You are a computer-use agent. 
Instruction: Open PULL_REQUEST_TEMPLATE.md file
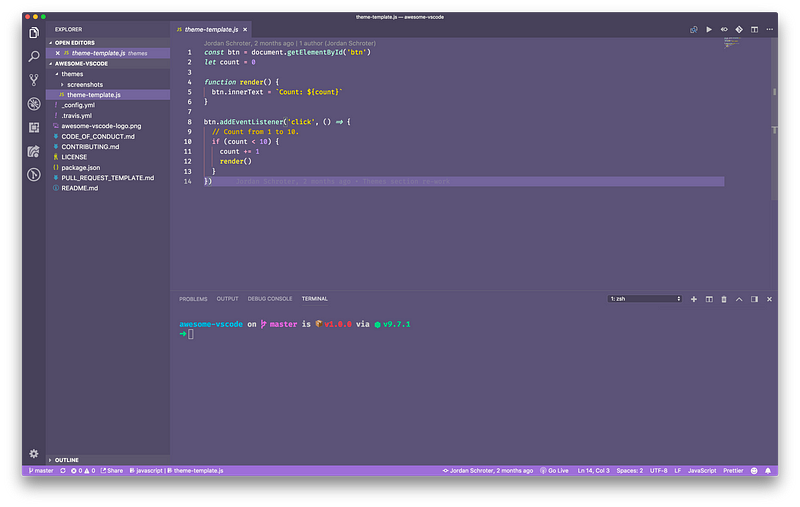click(108, 178)
